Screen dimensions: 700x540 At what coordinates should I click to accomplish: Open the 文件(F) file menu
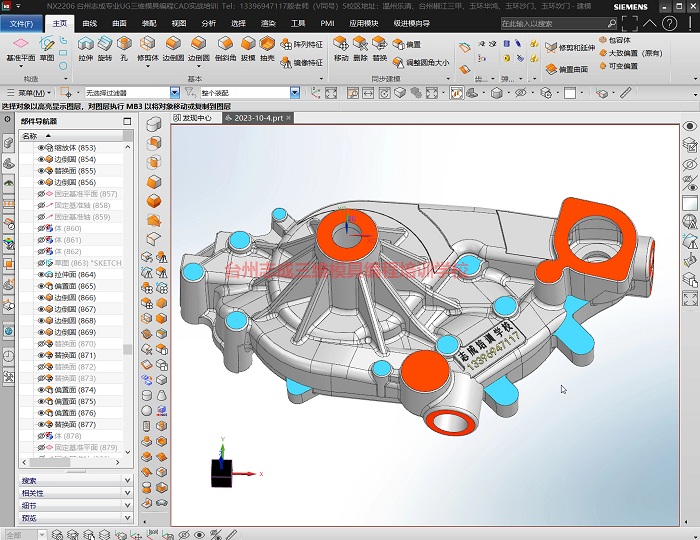click(21, 24)
